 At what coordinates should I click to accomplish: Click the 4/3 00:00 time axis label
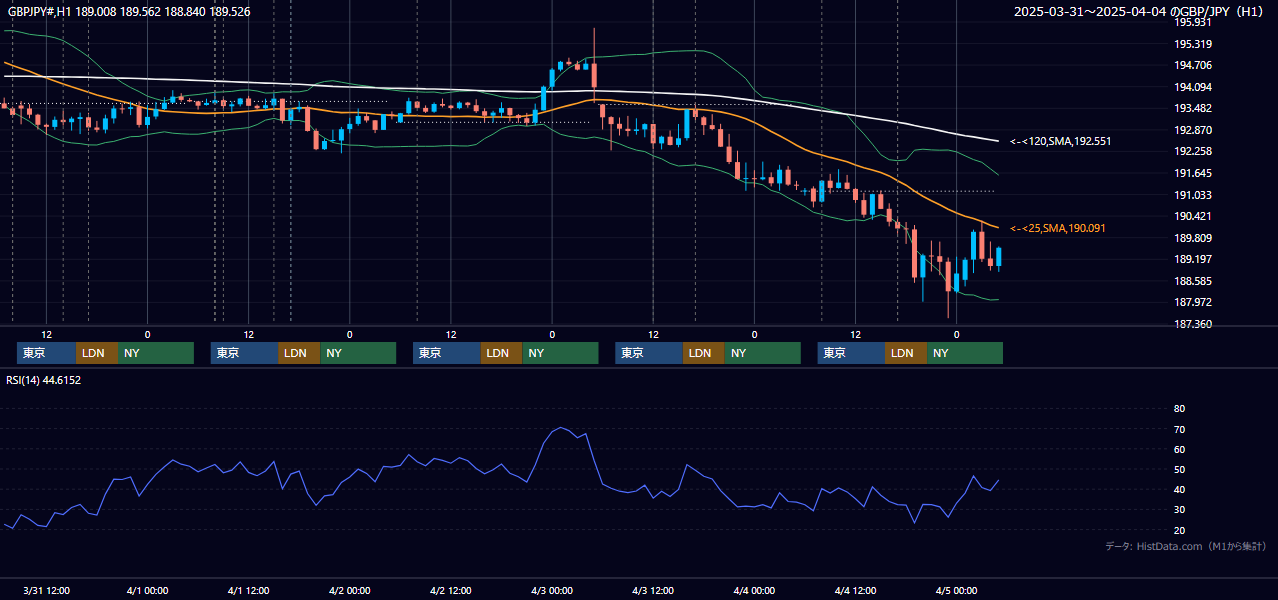pos(552,591)
